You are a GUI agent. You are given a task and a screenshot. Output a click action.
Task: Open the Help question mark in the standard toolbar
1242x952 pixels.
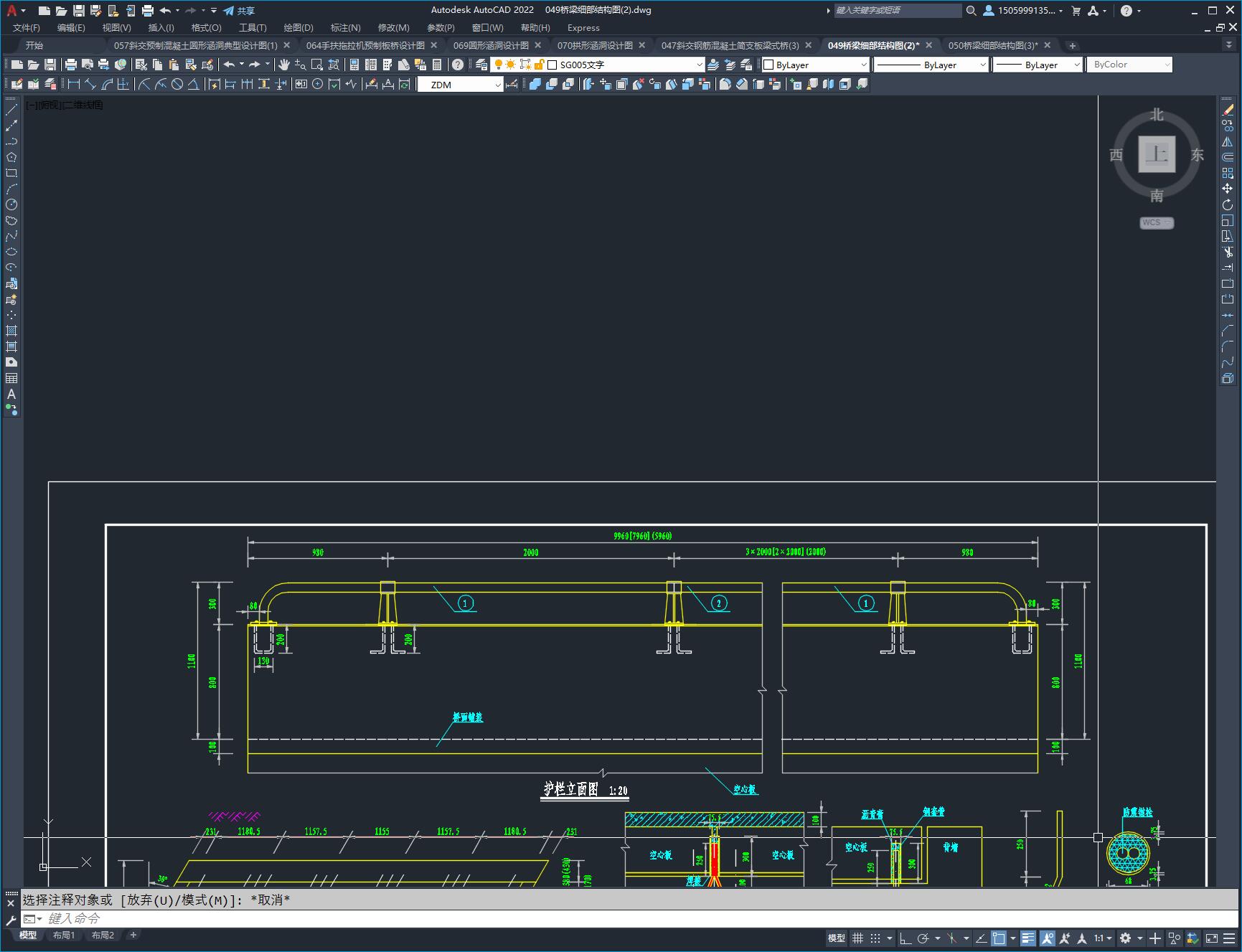point(458,65)
